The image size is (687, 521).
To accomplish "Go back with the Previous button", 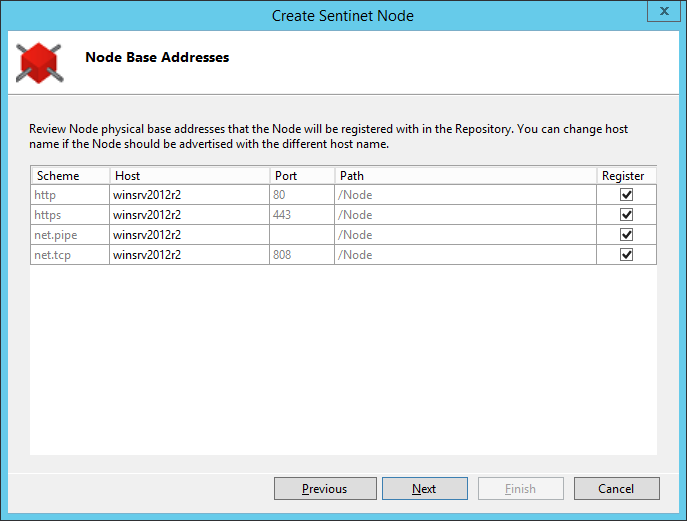I will 325,489.
